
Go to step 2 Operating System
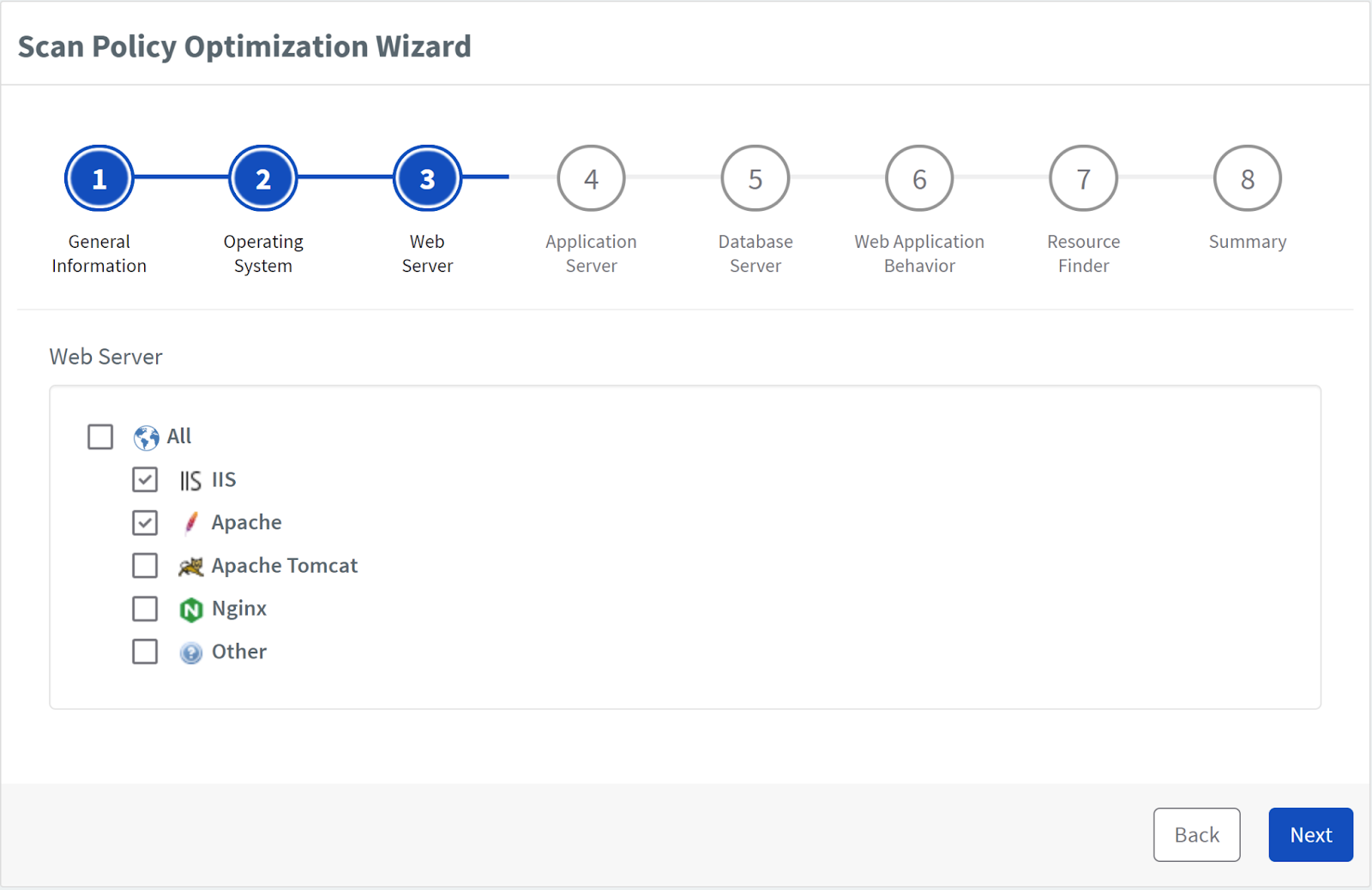tap(263, 178)
